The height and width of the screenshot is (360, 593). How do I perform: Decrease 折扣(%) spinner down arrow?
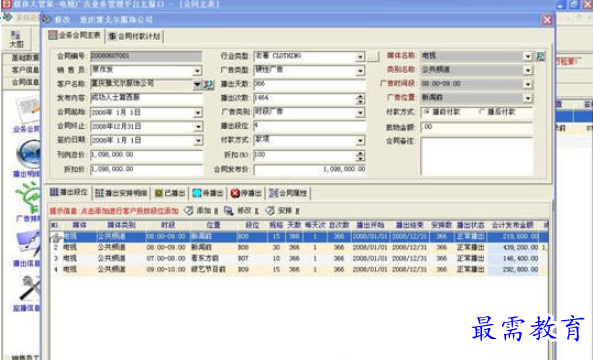(x=361, y=158)
